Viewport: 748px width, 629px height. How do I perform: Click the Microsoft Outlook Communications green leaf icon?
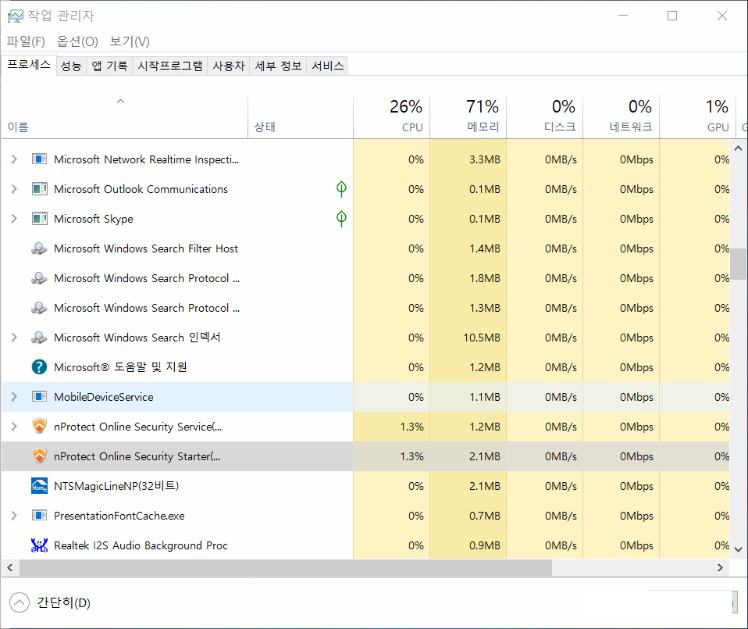[x=341, y=189]
